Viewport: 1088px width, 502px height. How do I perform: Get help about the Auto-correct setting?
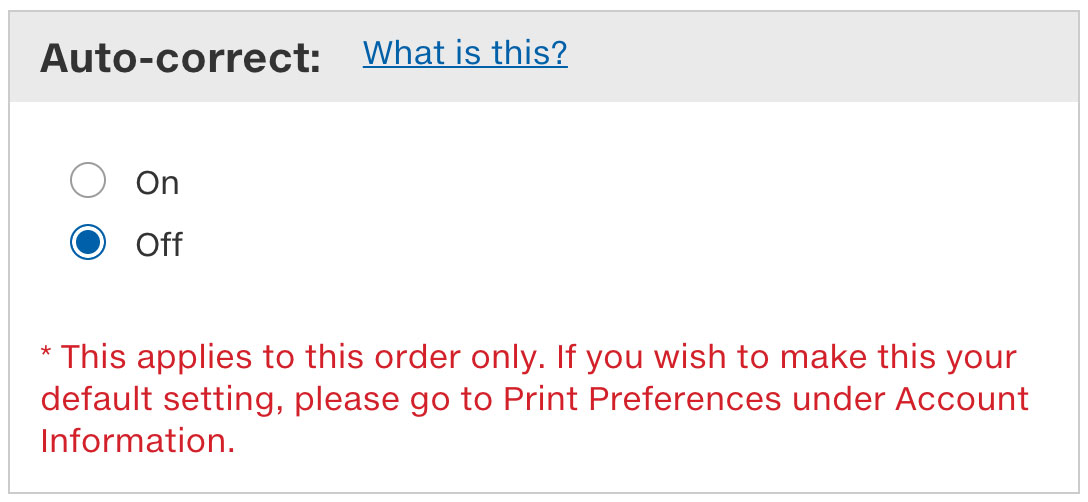tap(465, 52)
